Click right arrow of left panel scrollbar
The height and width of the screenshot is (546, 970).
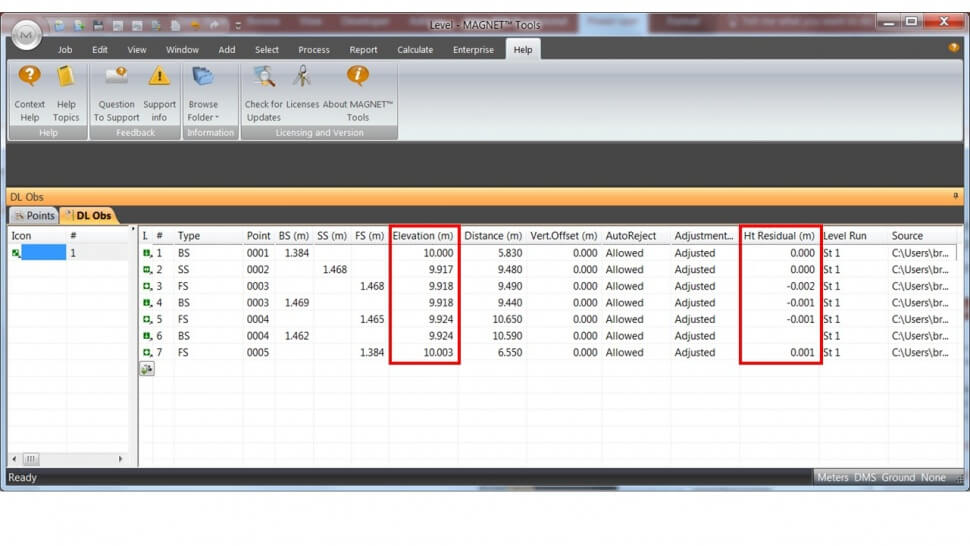tap(121, 459)
